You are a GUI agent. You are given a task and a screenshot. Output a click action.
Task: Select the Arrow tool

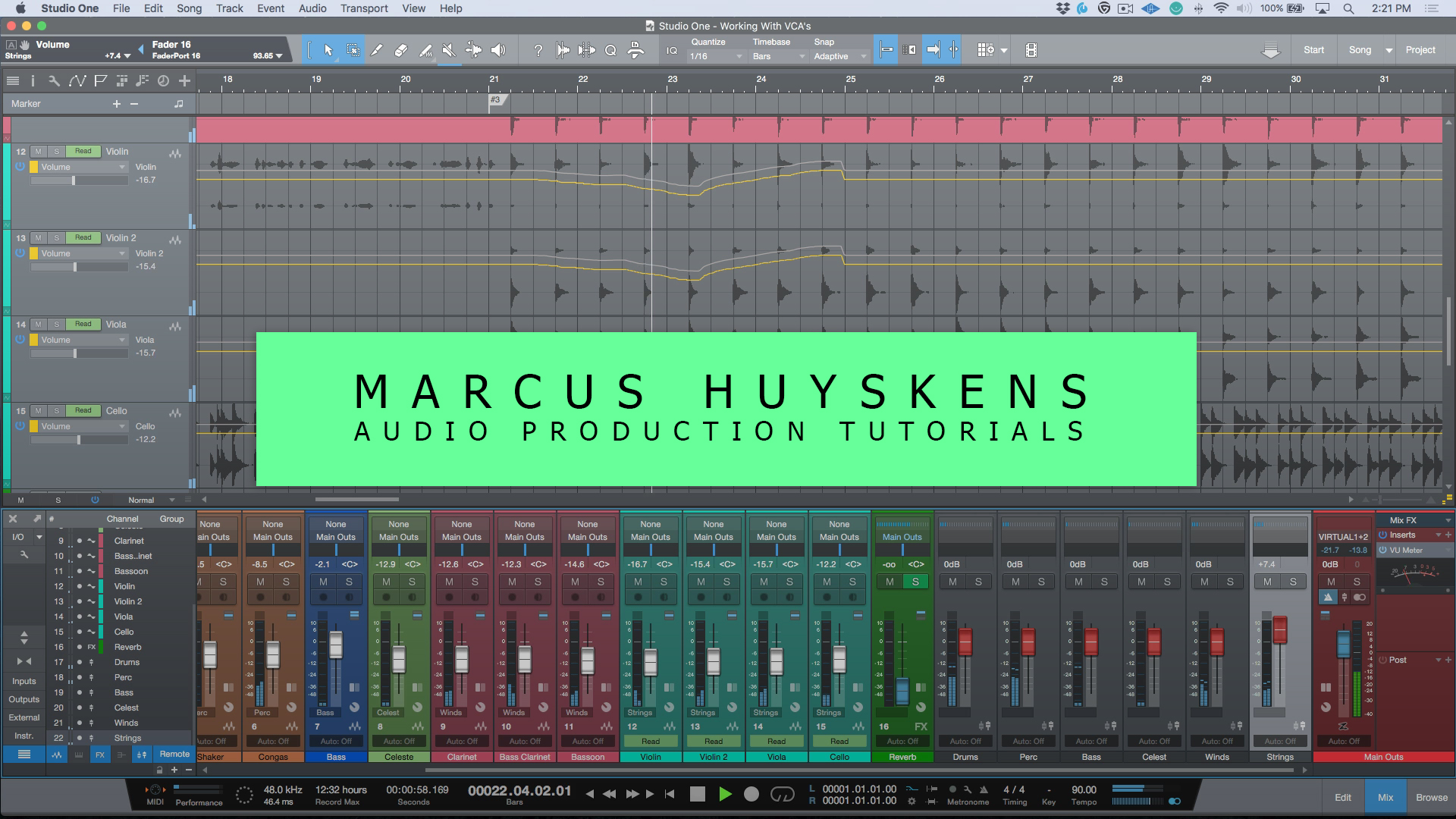click(x=328, y=50)
